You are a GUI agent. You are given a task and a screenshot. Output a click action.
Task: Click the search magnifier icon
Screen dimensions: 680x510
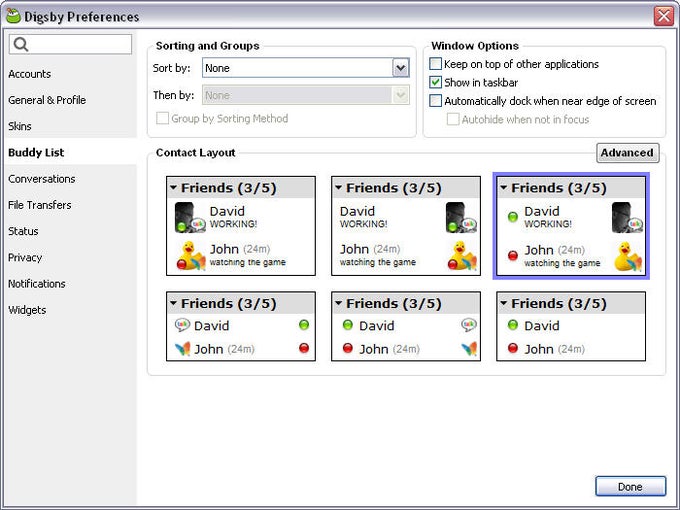coord(20,44)
